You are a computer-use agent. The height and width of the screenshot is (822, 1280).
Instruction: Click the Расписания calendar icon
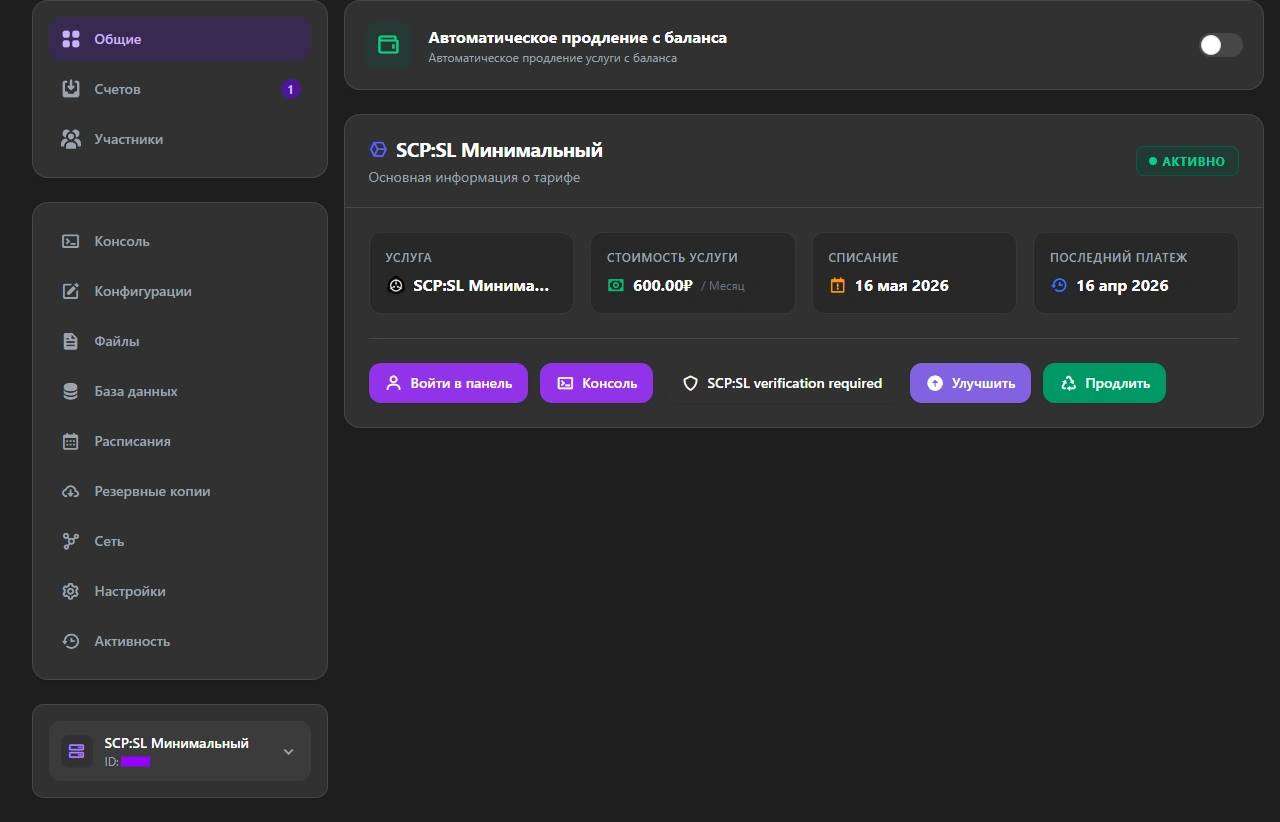click(x=71, y=441)
